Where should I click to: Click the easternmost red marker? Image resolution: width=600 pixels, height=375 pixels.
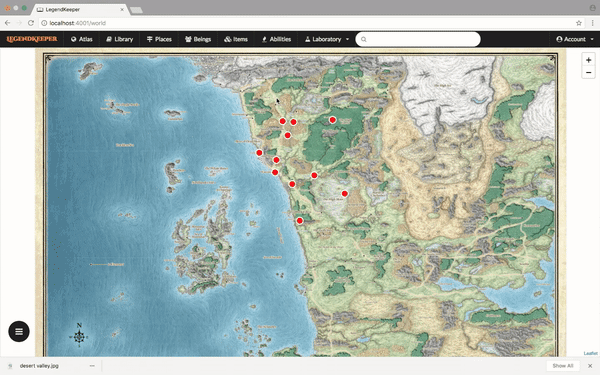pyautogui.click(x=344, y=194)
